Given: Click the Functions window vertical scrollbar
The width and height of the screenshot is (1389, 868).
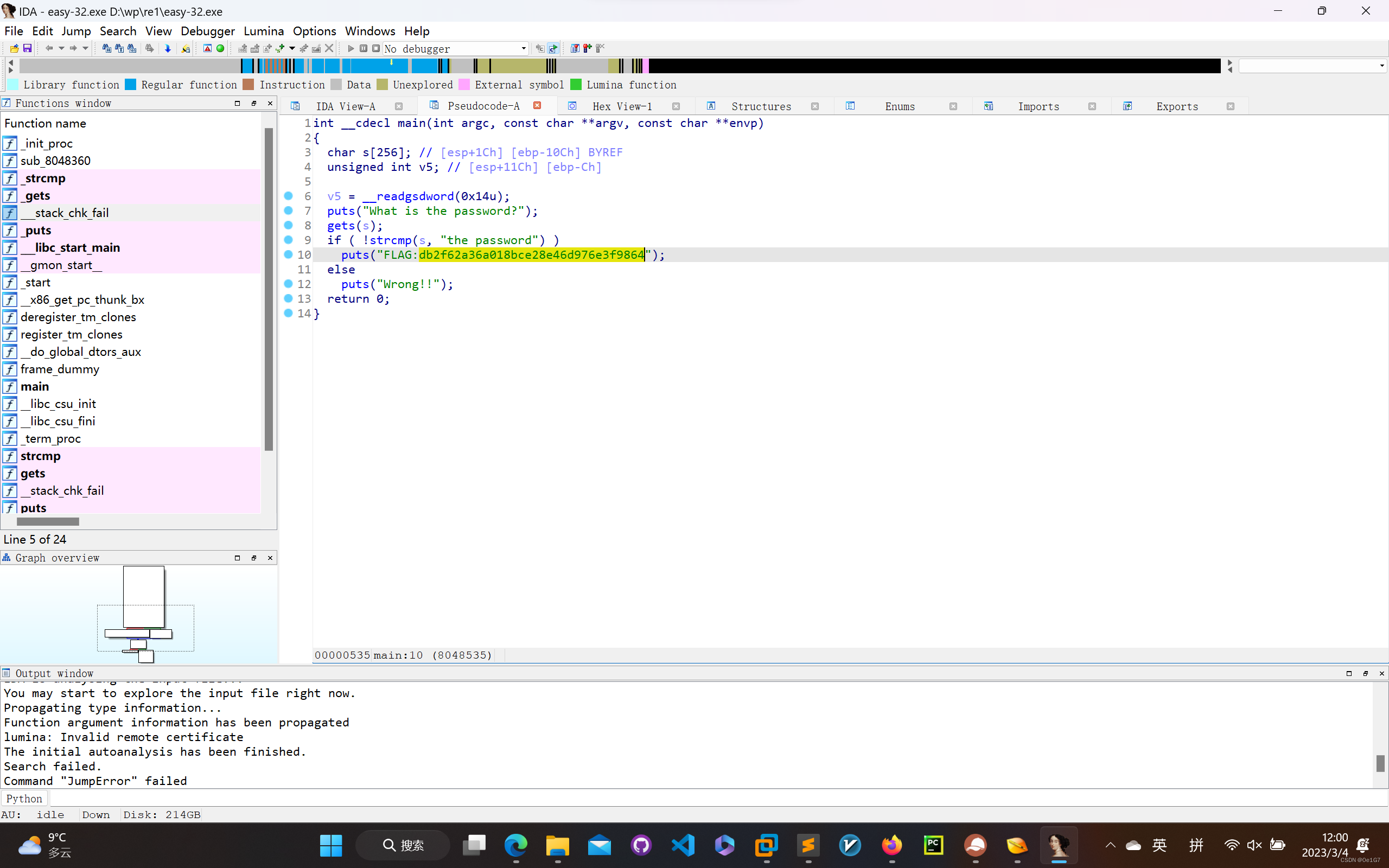Looking at the screenshot, I should point(269,289).
